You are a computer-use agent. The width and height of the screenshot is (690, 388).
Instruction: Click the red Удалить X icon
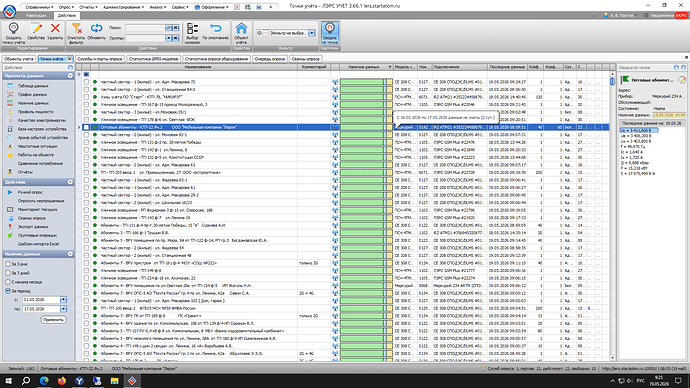[x=55, y=32]
